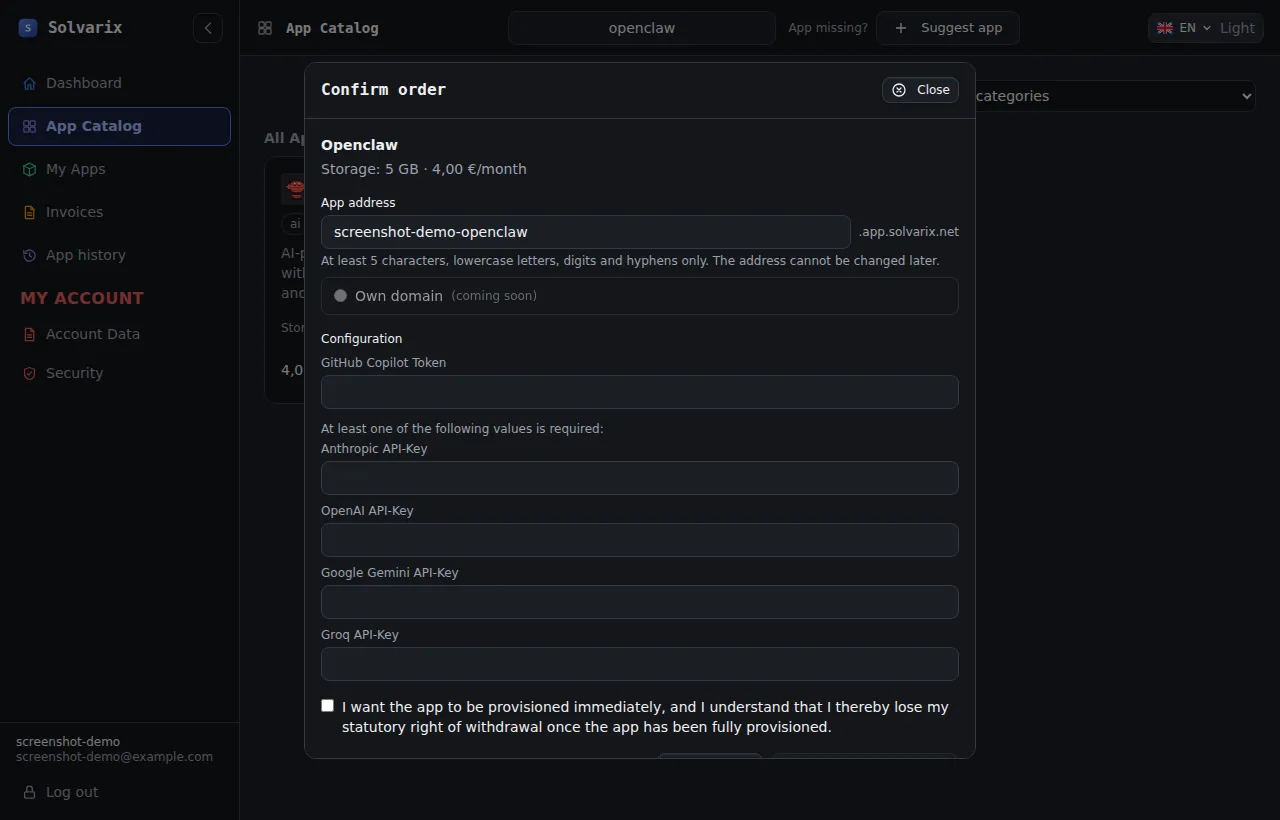
Task: Close the Confirm order dialog
Action: pyautogui.click(x=921, y=90)
